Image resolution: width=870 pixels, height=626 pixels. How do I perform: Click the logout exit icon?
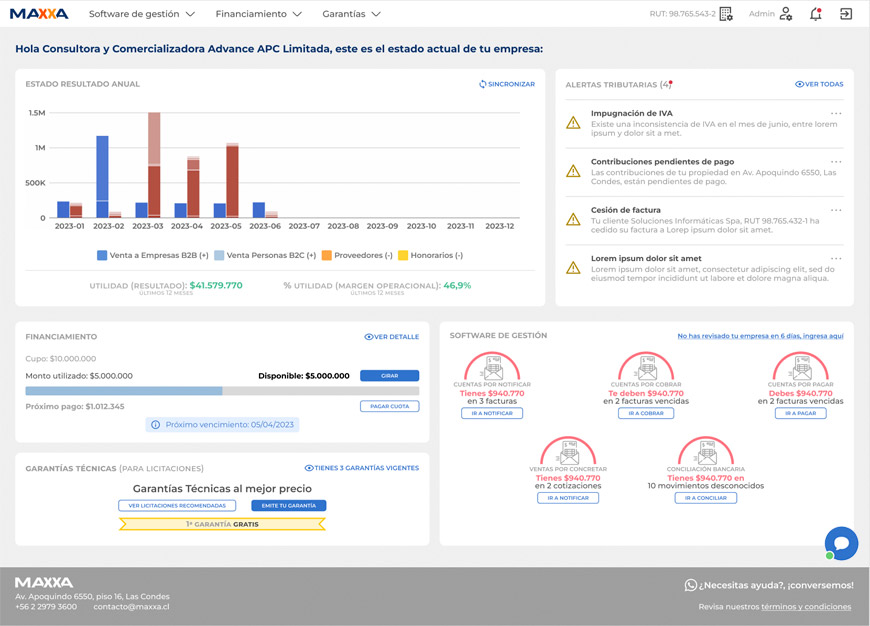pyautogui.click(x=846, y=14)
